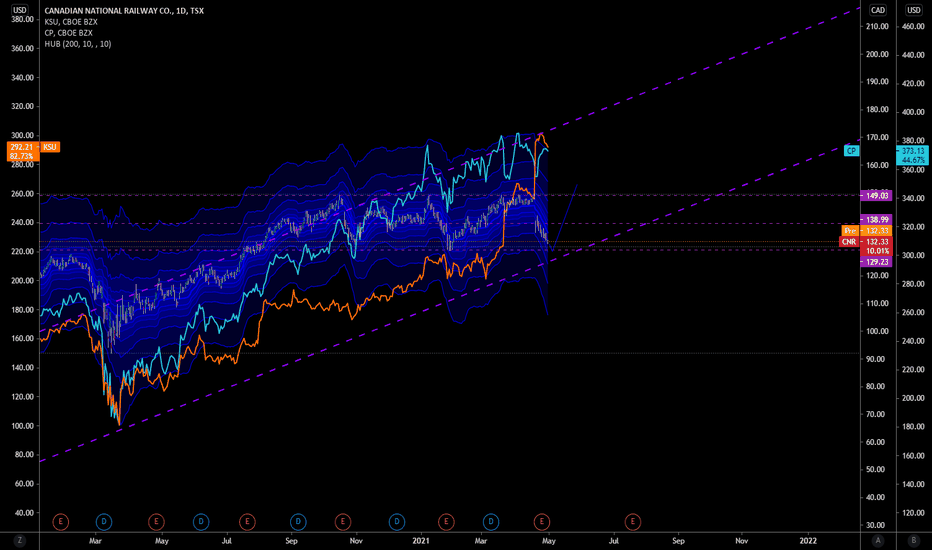The image size is (932, 550).
Task: Open the upcoming earnings marker near Jul 2021
Action: (x=632, y=522)
